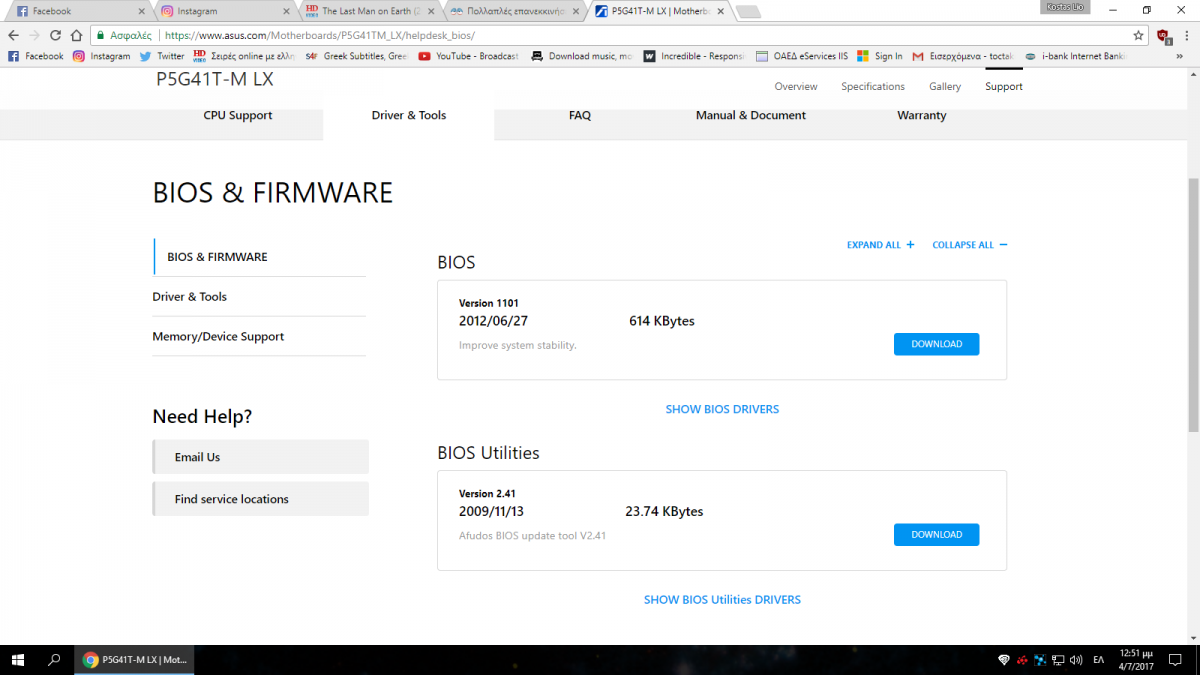Click the Kostas Lio profile button

coord(1065,7)
